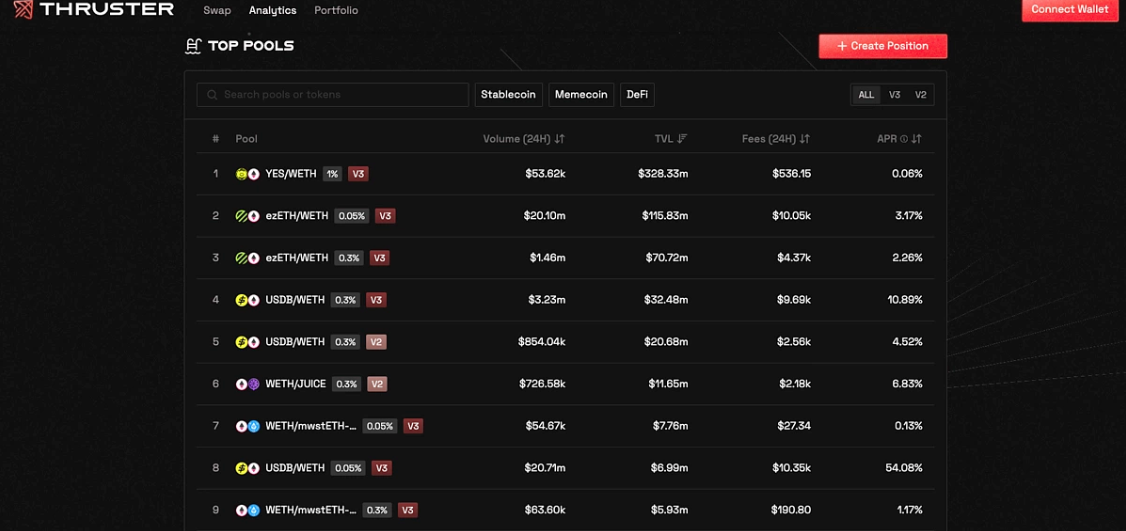This screenshot has height=531, width=1126.
Task: Sort pools by TVL arrow icon
Action: [x=682, y=139]
